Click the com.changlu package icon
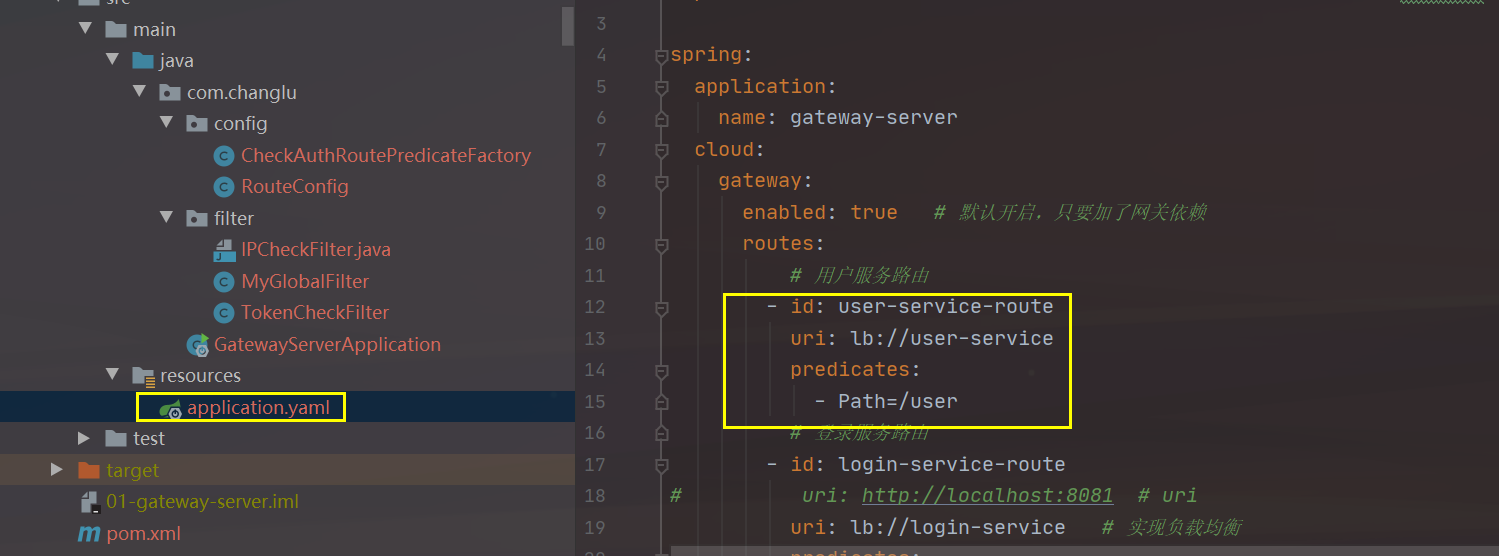1499x556 pixels. point(170,93)
